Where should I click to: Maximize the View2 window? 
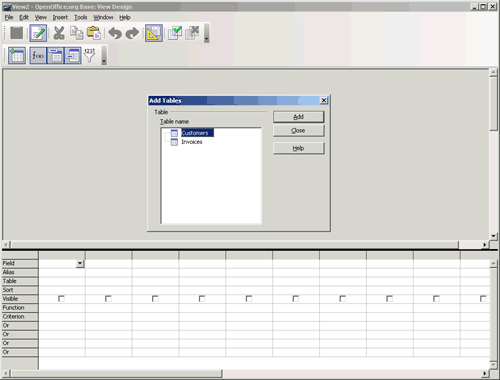(x=483, y=7)
